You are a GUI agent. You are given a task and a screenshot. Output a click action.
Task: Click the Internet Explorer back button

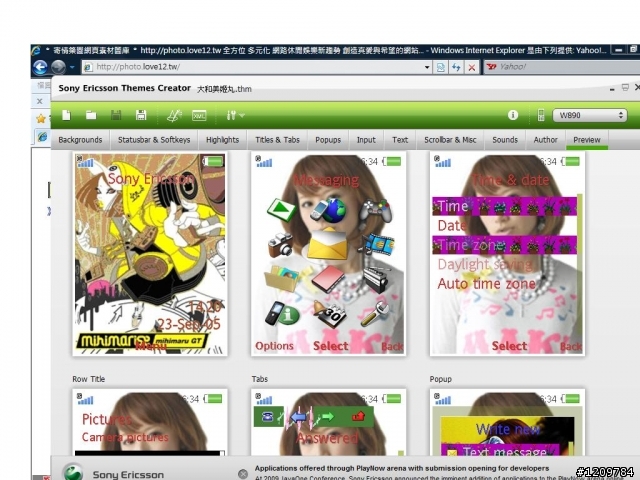click(40, 67)
